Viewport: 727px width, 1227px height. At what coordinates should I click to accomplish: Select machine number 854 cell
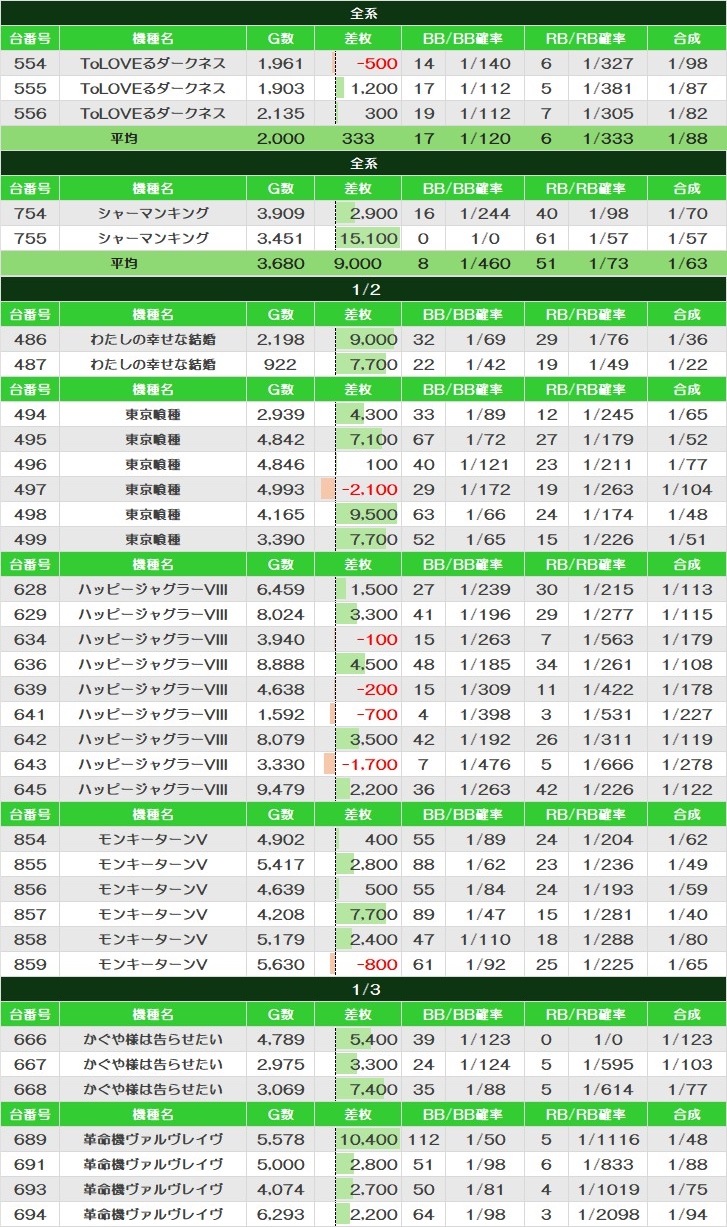[x=30, y=839]
